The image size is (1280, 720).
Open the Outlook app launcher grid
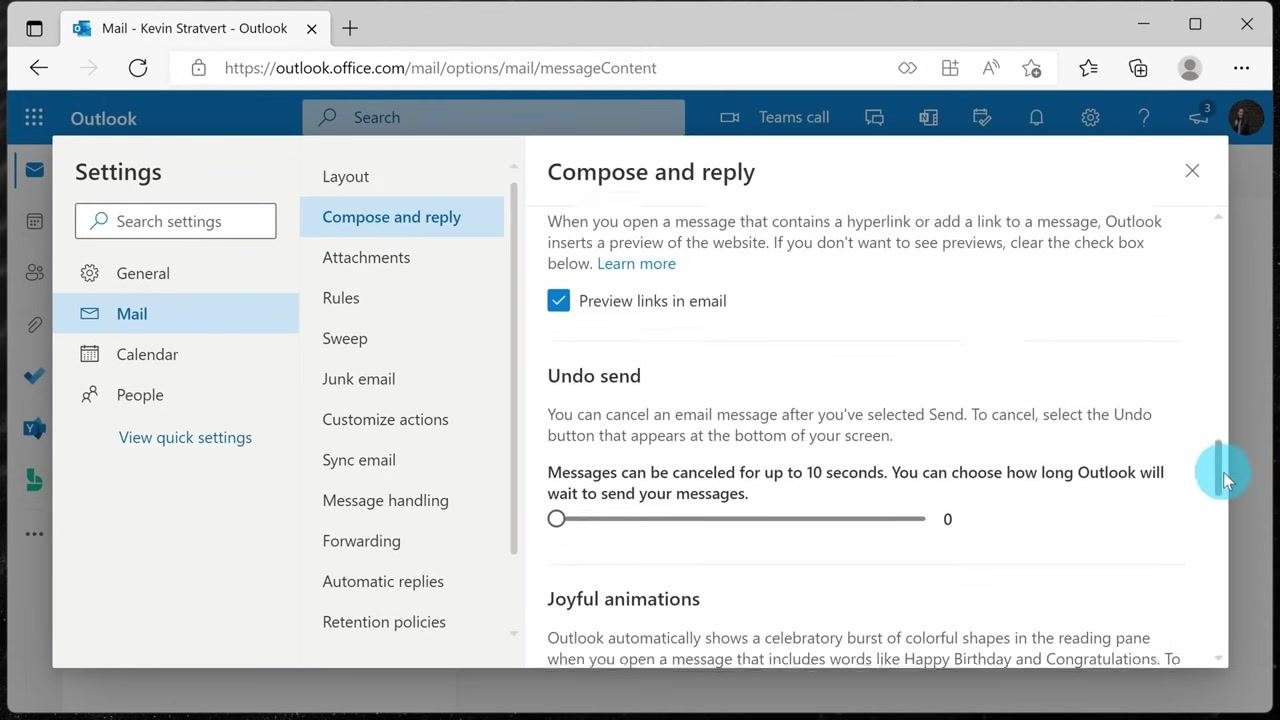tap(34, 117)
